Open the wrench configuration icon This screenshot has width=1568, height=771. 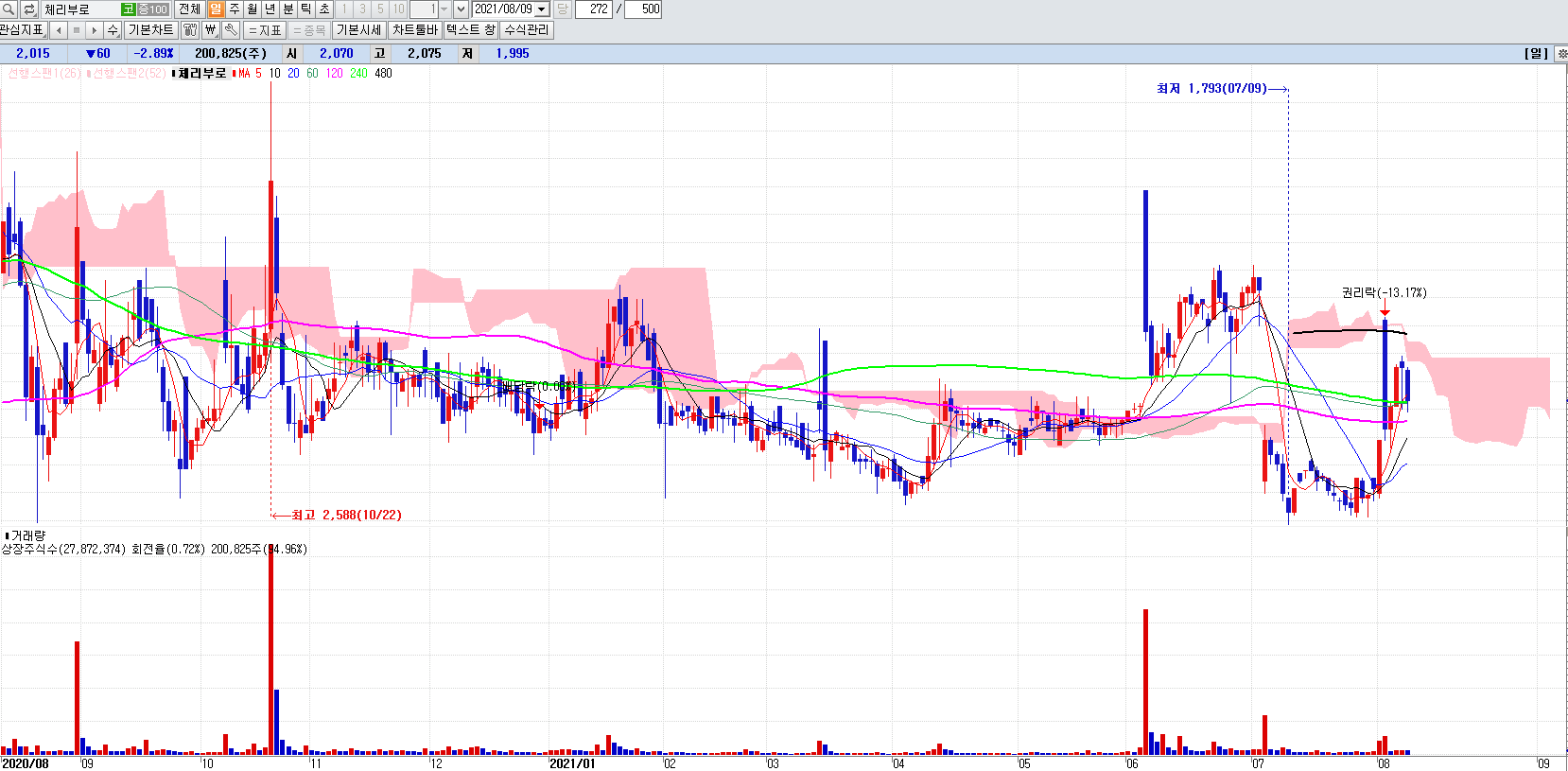pyautogui.click(x=231, y=30)
